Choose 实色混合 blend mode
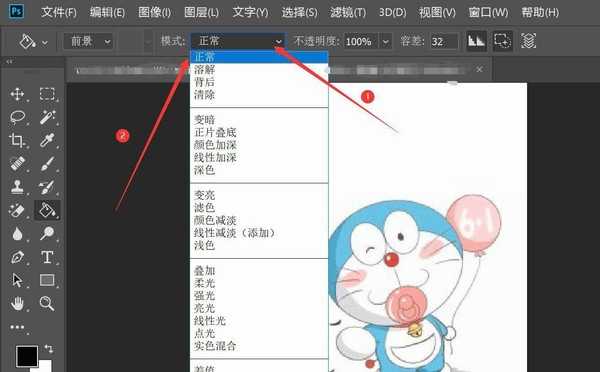The height and width of the screenshot is (372, 600). 259,346
